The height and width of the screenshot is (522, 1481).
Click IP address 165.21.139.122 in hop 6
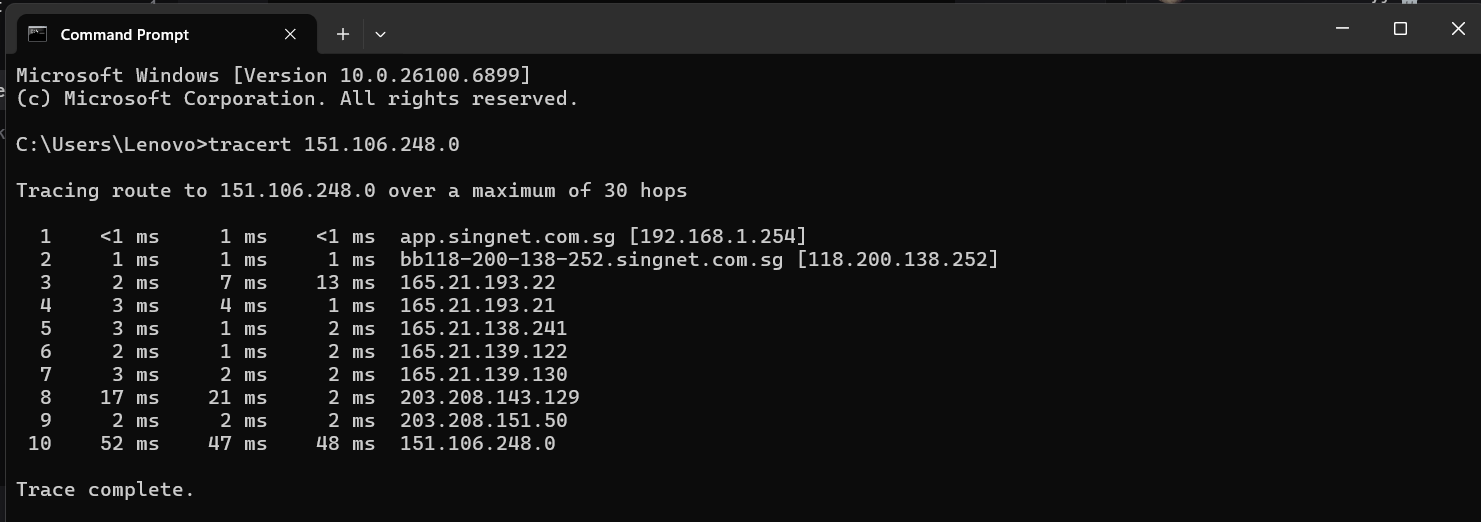click(483, 352)
